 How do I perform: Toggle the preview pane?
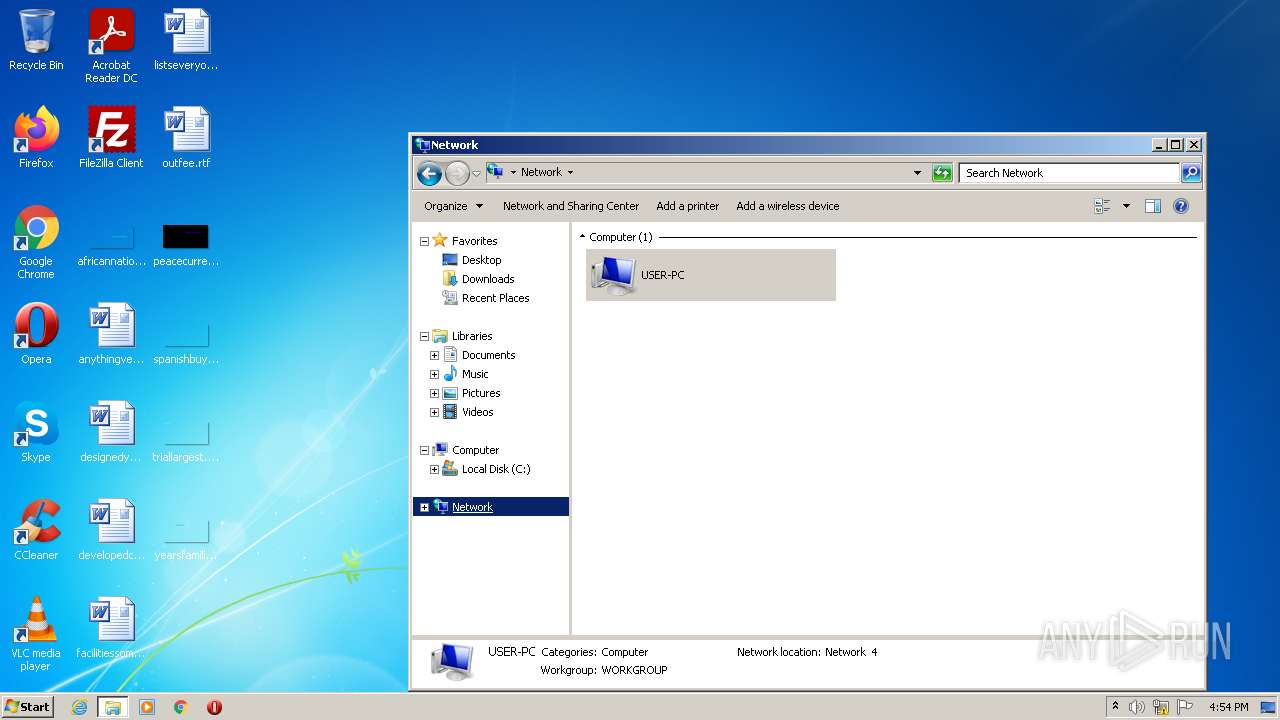click(x=1152, y=206)
